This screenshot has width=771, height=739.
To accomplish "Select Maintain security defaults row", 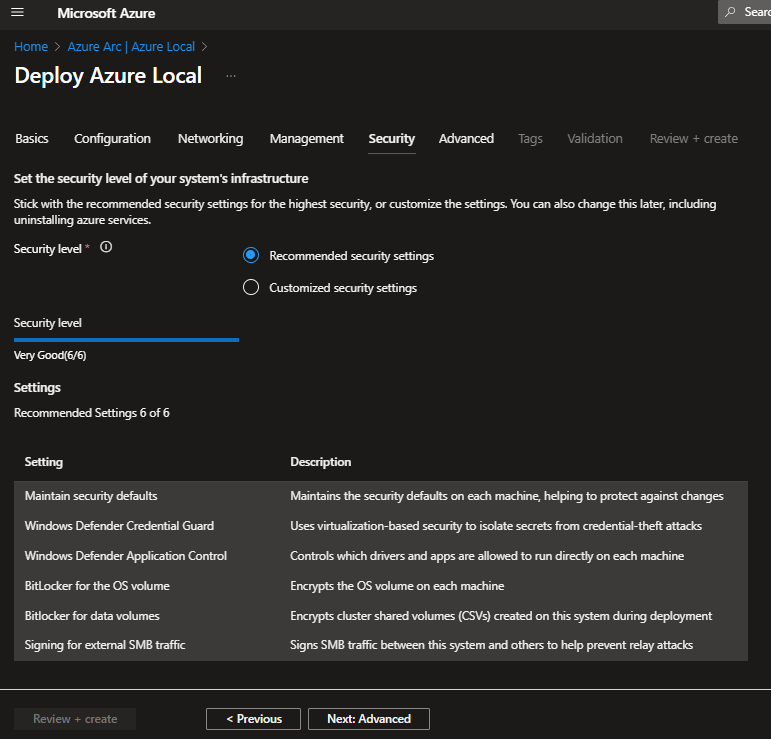I will (x=381, y=496).
